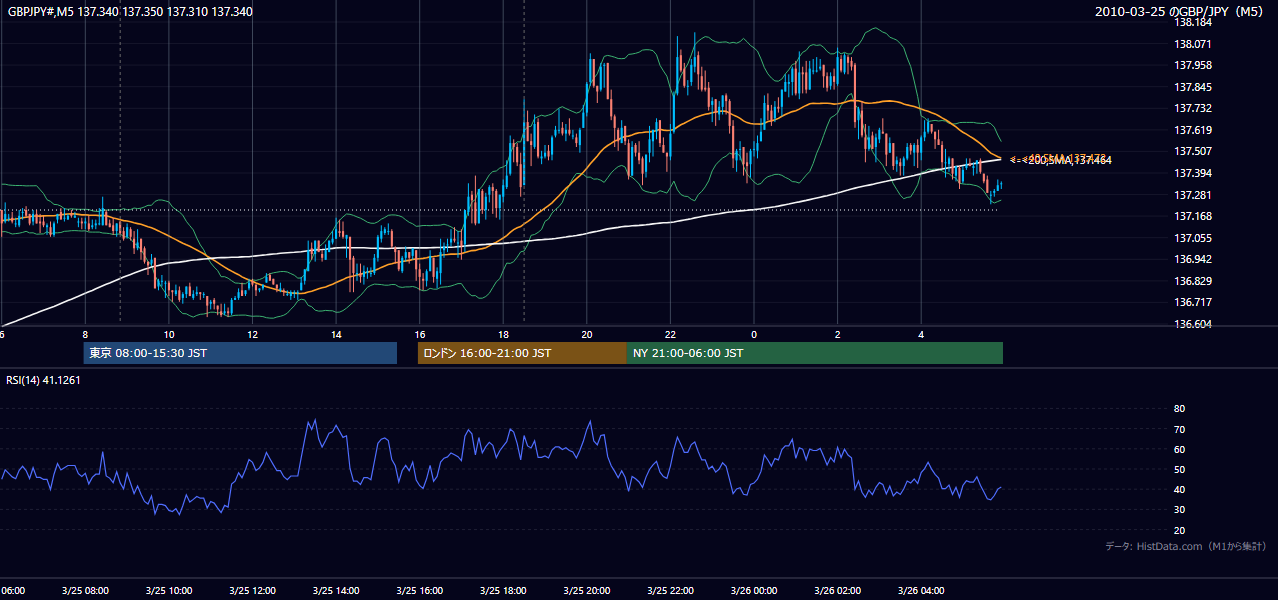The height and width of the screenshot is (600, 1278).
Task: Click the 137.055 price axis label
Action: click(x=1193, y=238)
